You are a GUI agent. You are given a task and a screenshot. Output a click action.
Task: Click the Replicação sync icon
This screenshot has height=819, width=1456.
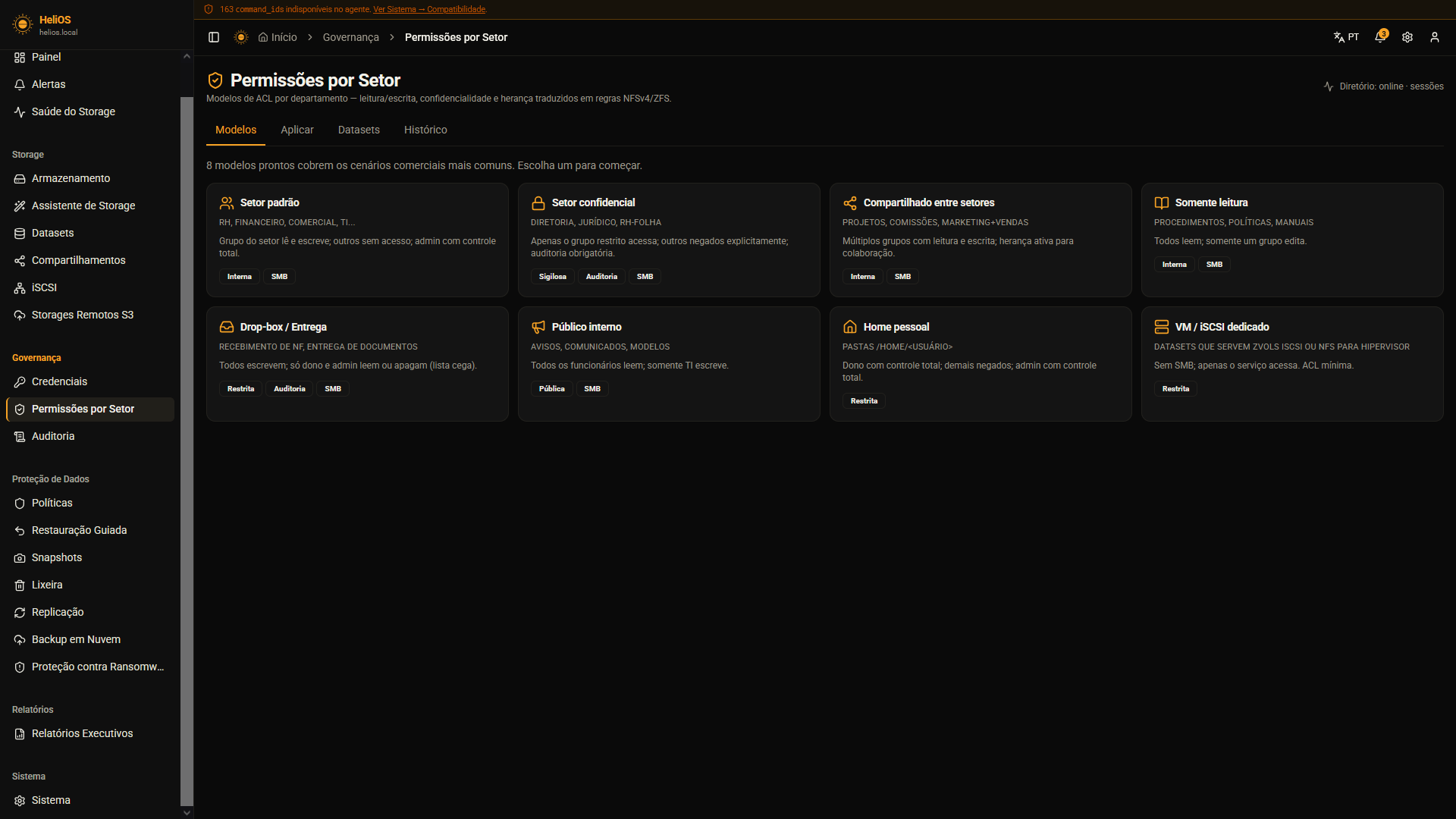[20, 612]
